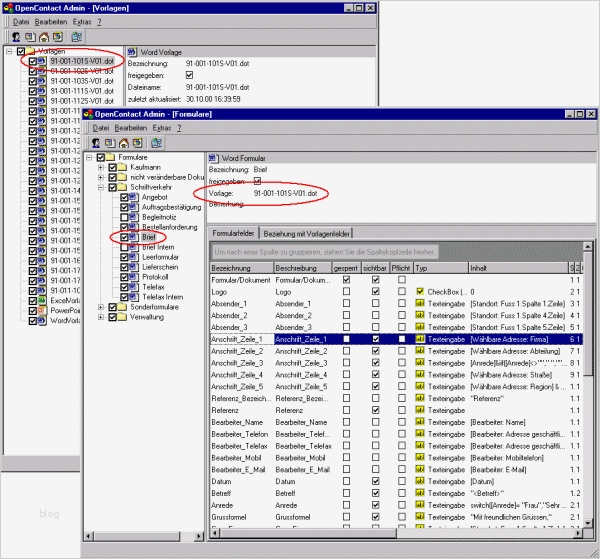
Task: Open the ? help menu in Vorlagen window
Action: click(99, 22)
